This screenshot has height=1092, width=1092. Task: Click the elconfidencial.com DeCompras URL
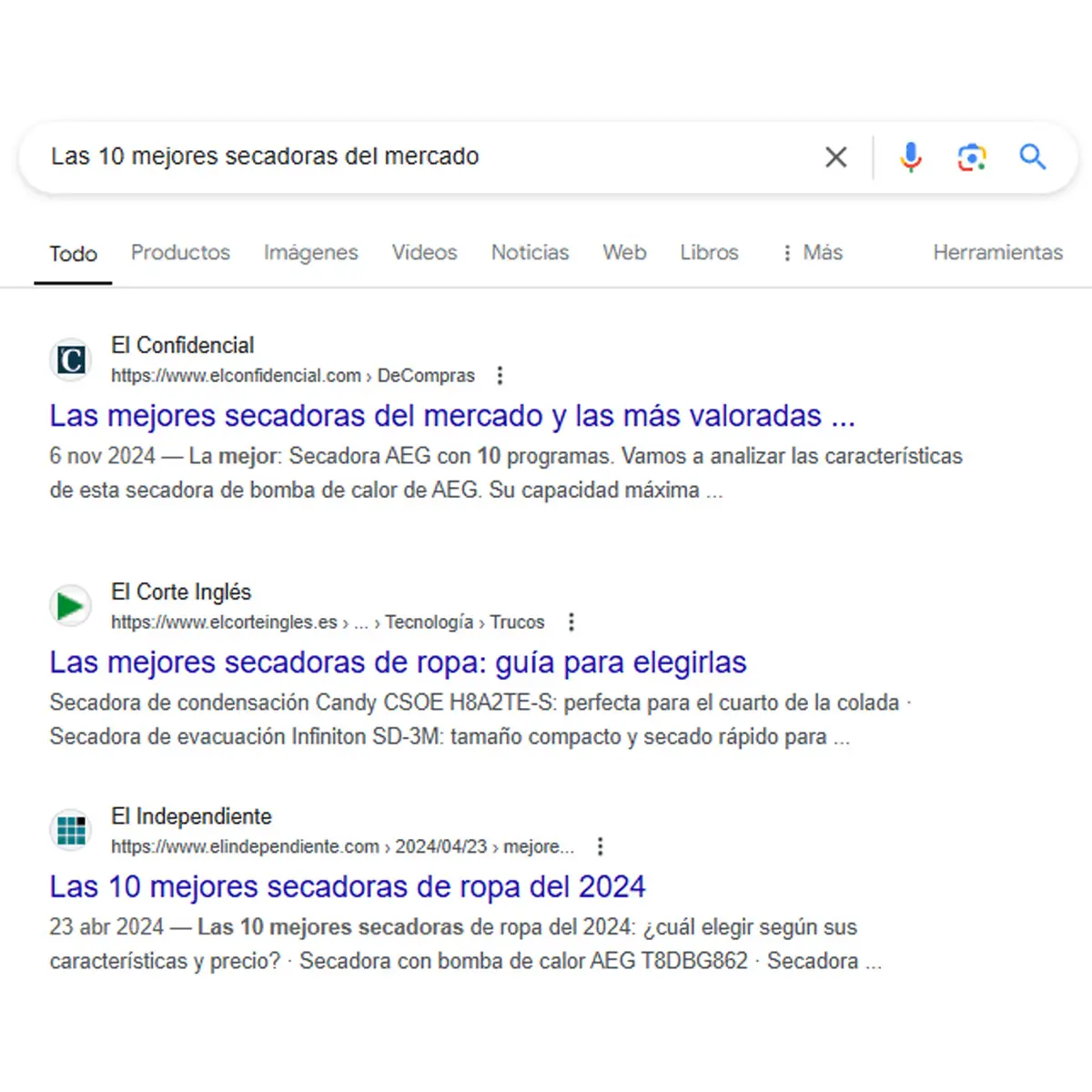coord(293,375)
